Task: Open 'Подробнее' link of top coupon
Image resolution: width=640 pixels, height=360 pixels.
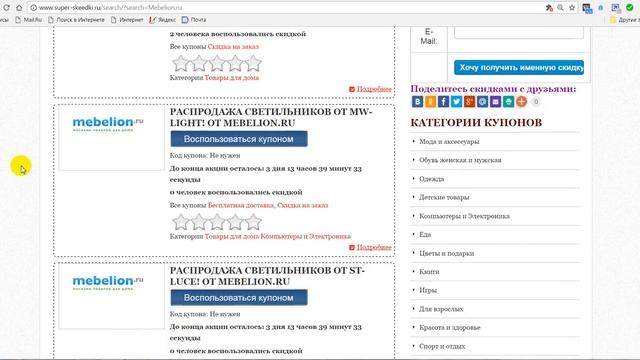Action: pyautogui.click(x=374, y=89)
